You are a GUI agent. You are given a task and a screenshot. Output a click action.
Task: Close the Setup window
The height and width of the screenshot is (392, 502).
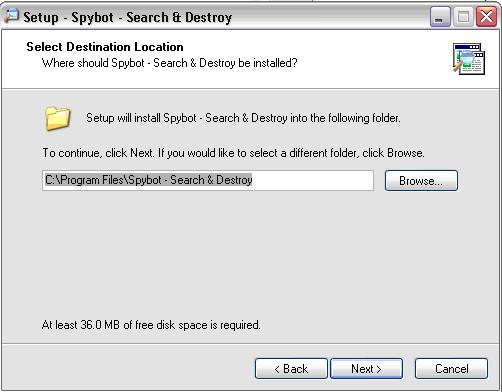click(x=486, y=17)
